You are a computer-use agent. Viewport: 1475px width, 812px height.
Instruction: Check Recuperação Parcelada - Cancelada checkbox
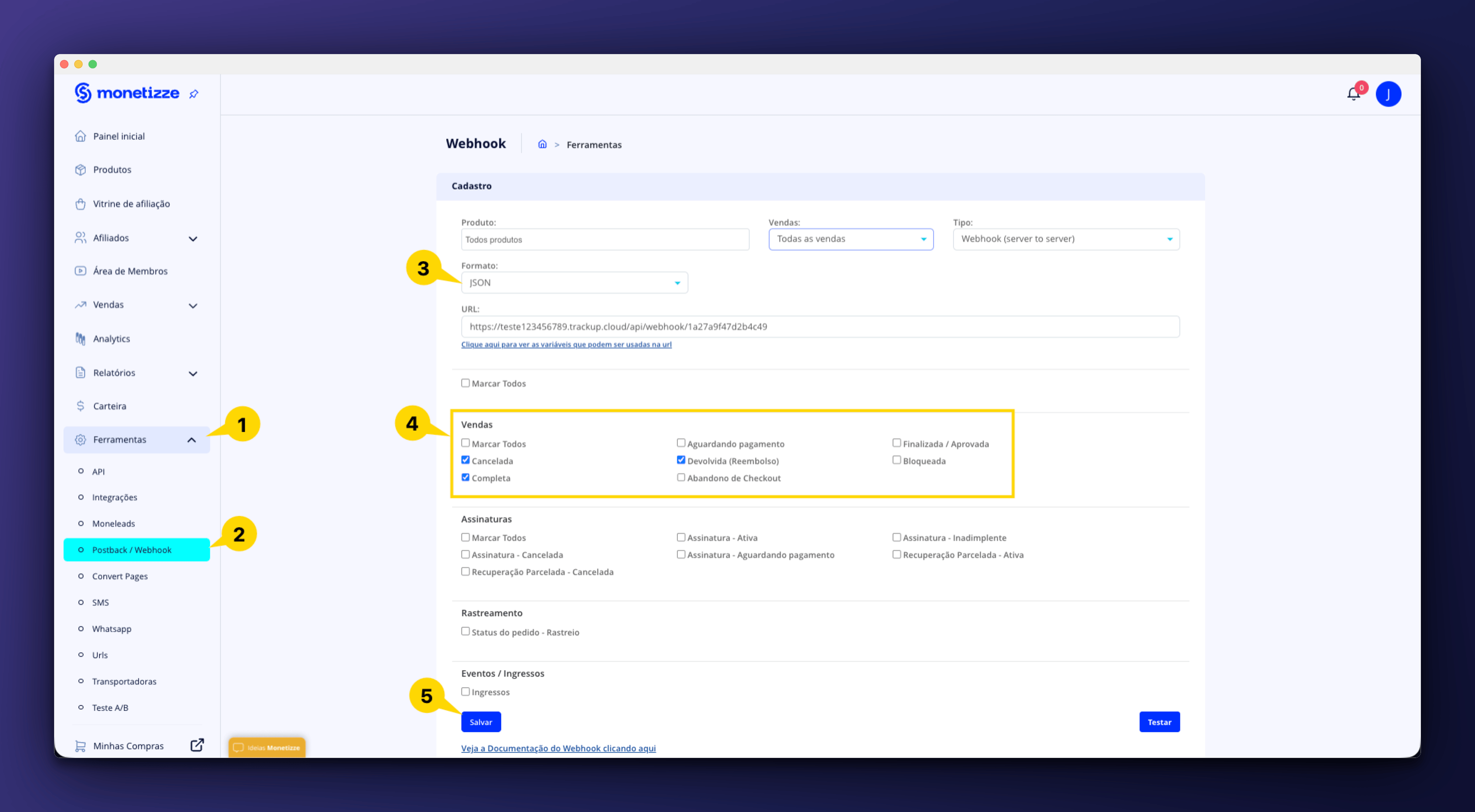point(465,571)
